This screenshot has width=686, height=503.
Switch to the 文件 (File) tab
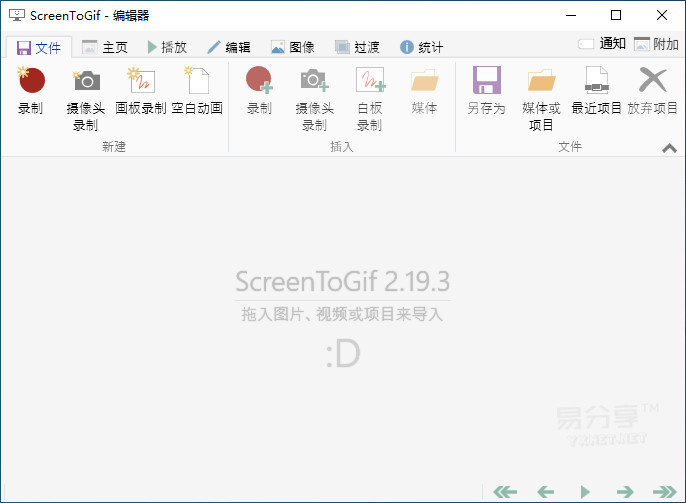pyautogui.click(x=38, y=47)
